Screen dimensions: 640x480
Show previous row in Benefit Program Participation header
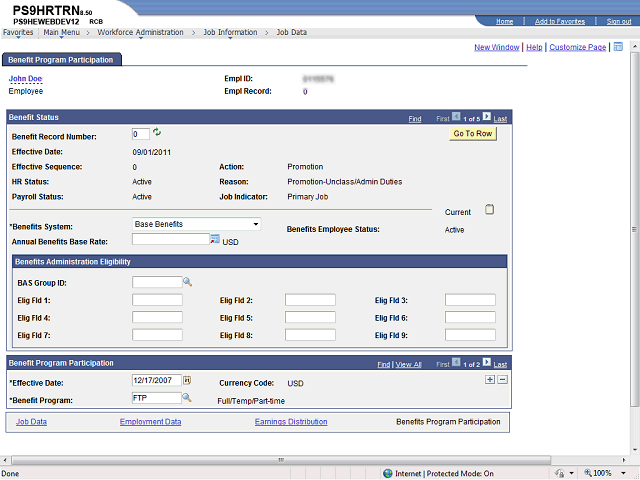coord(456,362)
